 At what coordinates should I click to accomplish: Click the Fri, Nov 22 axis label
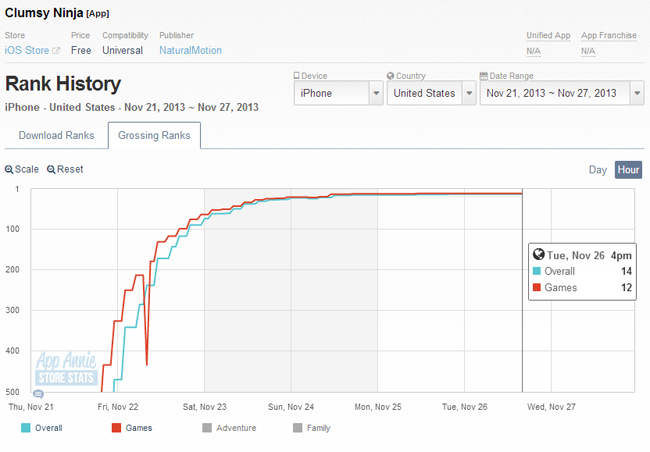click(118, 407)
